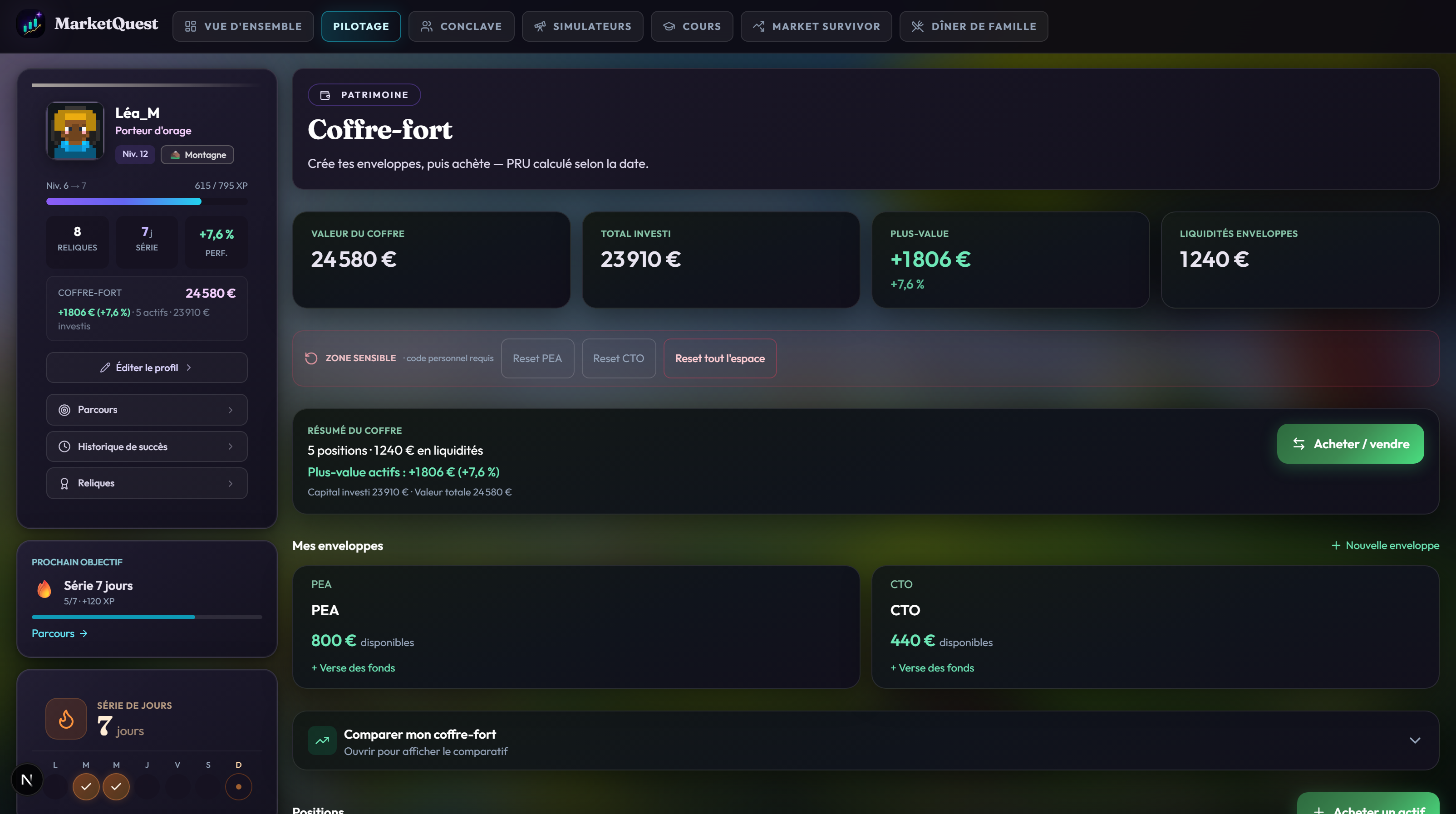Click Léa_M's pixel avatar image

[75, 131]
